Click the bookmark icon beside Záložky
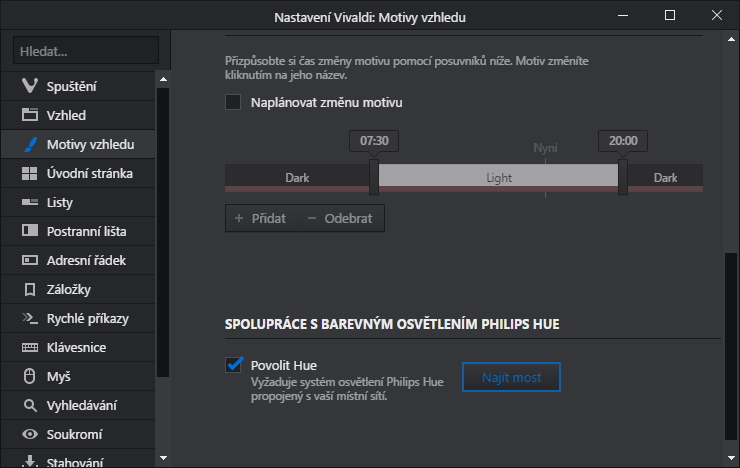Viewport: 740px width, 468px height. (x=29, y=290)
